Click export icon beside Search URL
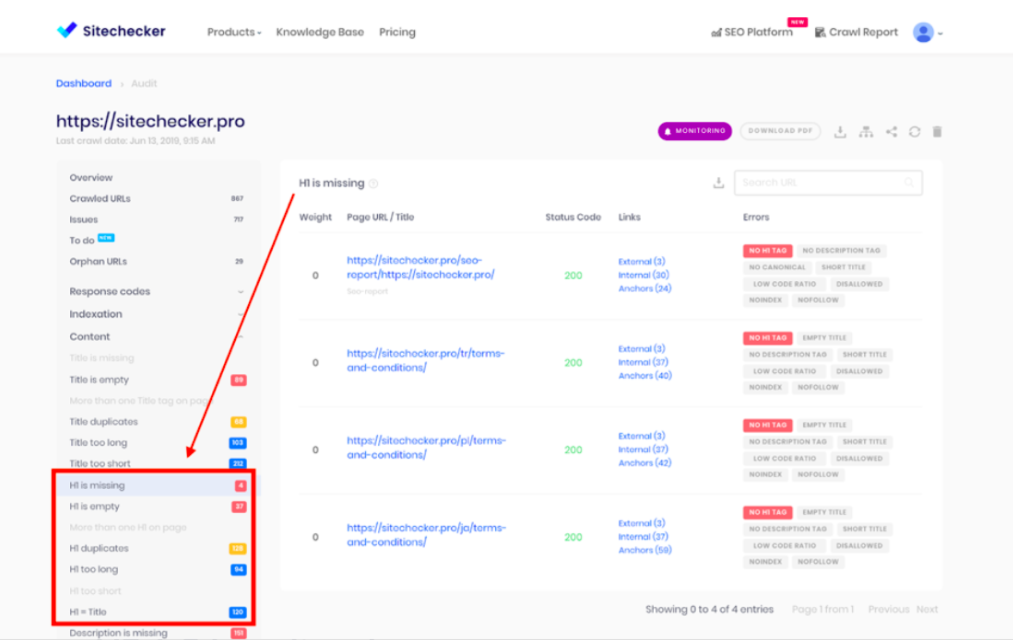This screenshot has width=1013, height=640. pos(718,183)
